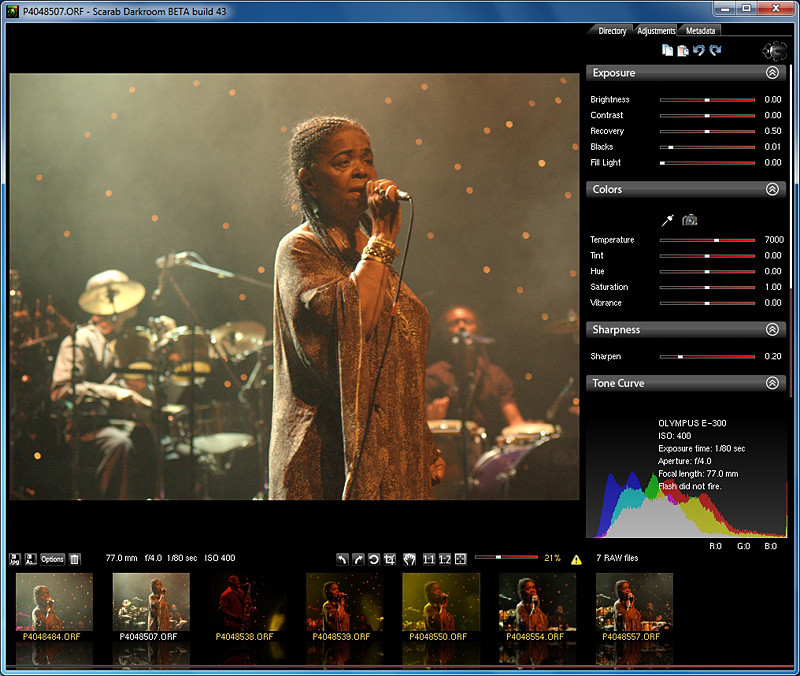800x676 pixels.
Task: Click the right panel vertical scrollbar
Action: click(791, 230)
